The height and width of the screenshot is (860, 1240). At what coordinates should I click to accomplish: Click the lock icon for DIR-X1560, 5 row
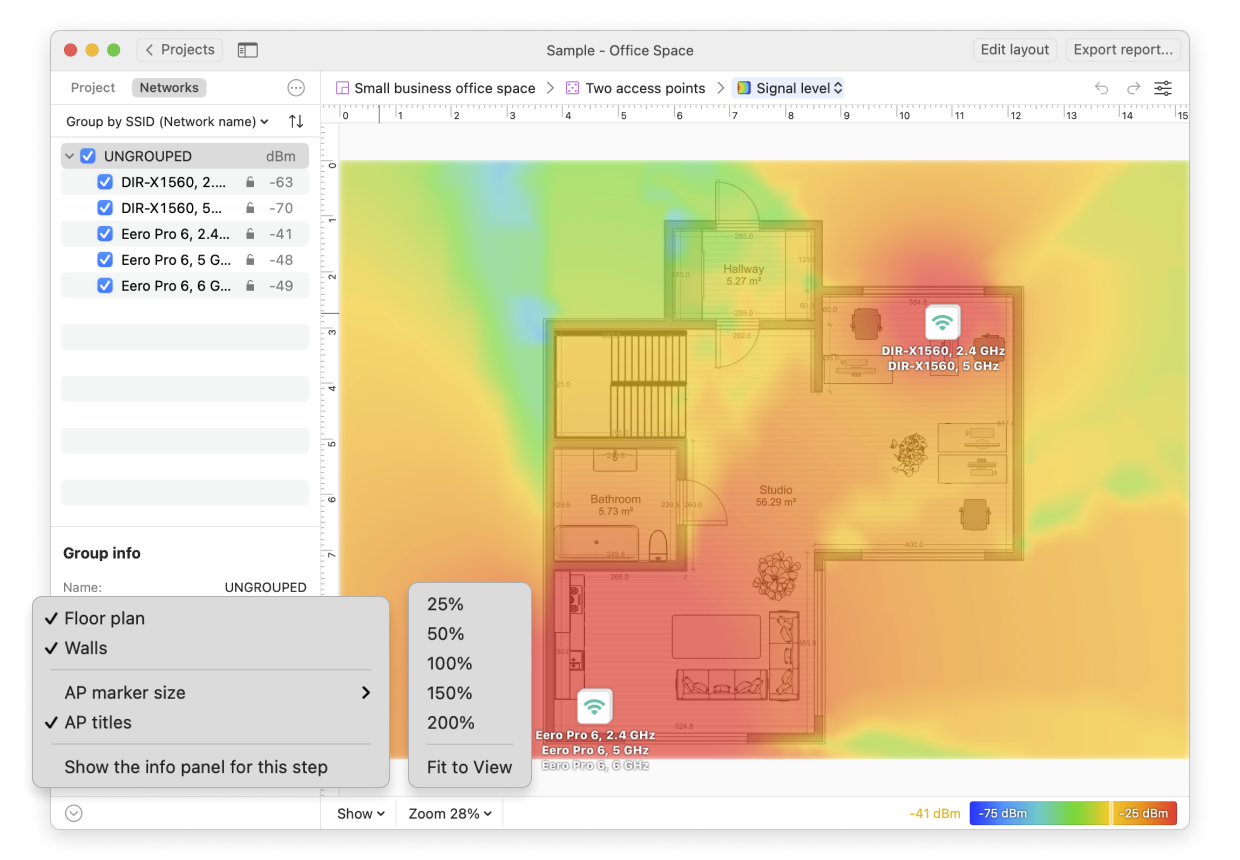[x=250, y=208]
